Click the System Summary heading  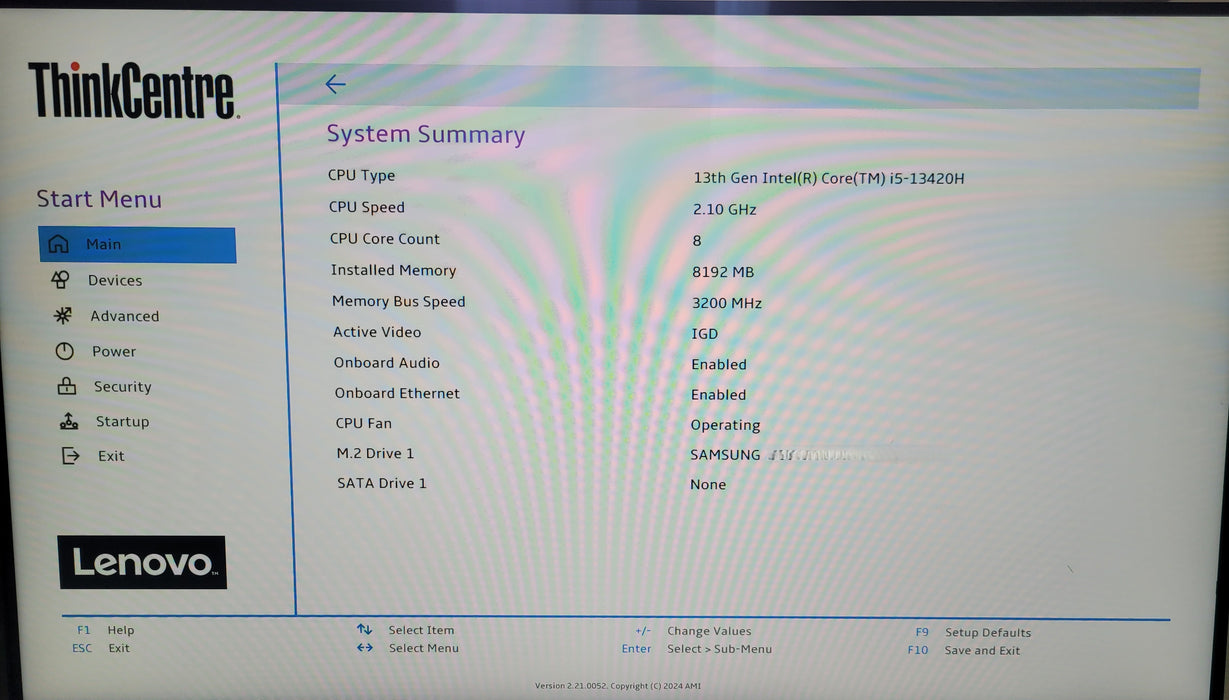pos(426,135)
